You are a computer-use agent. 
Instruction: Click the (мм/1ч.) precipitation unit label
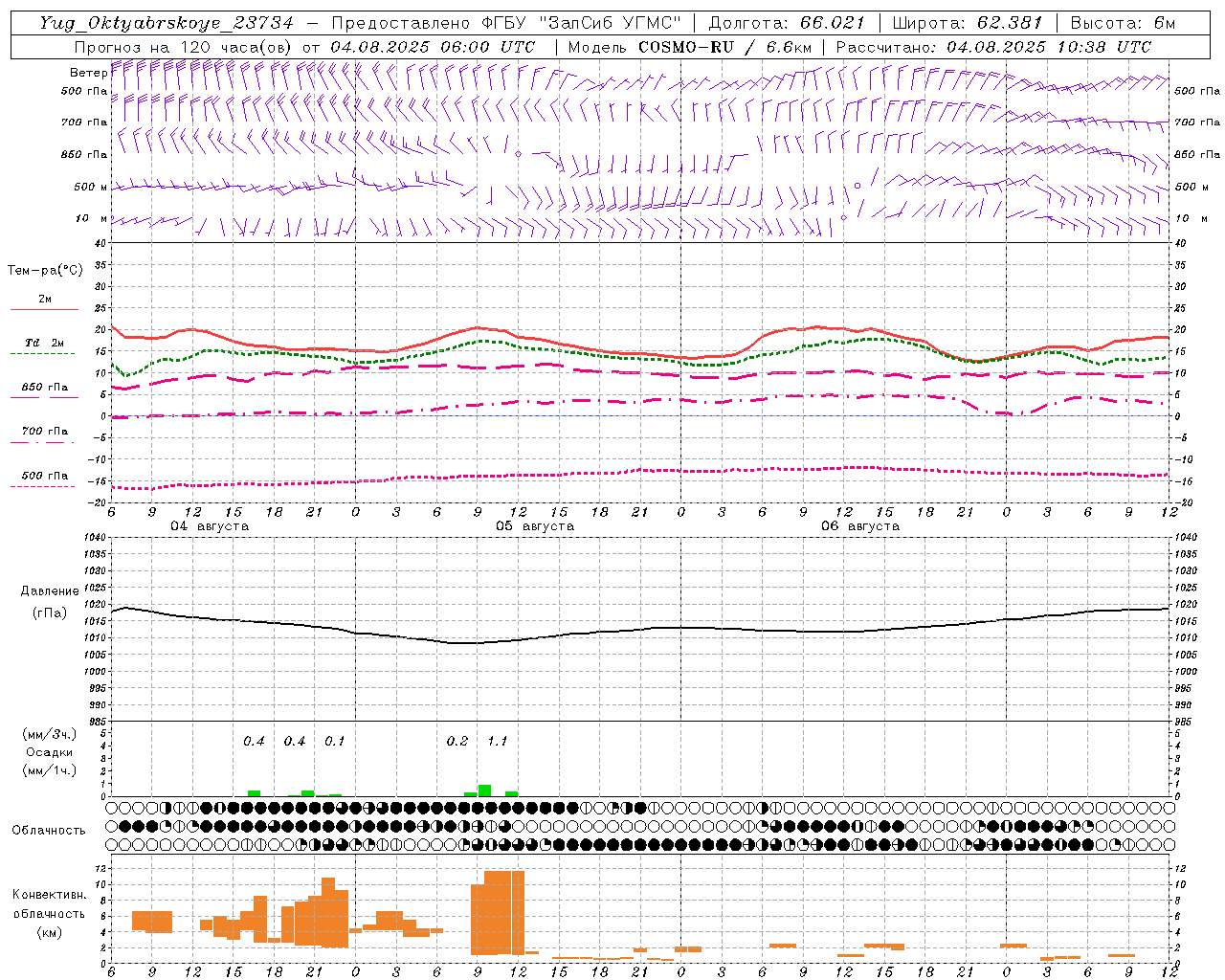pos(50,770)
